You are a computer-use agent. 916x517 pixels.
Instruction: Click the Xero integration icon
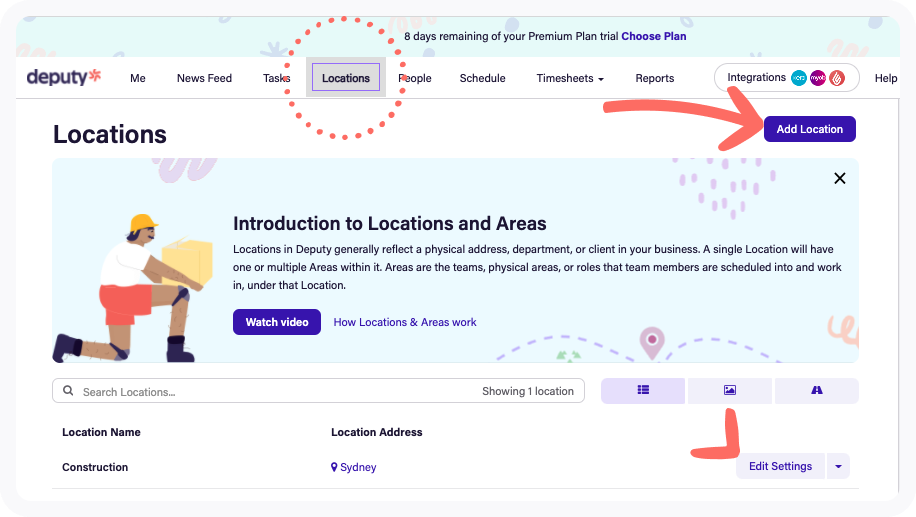(798, 78)
